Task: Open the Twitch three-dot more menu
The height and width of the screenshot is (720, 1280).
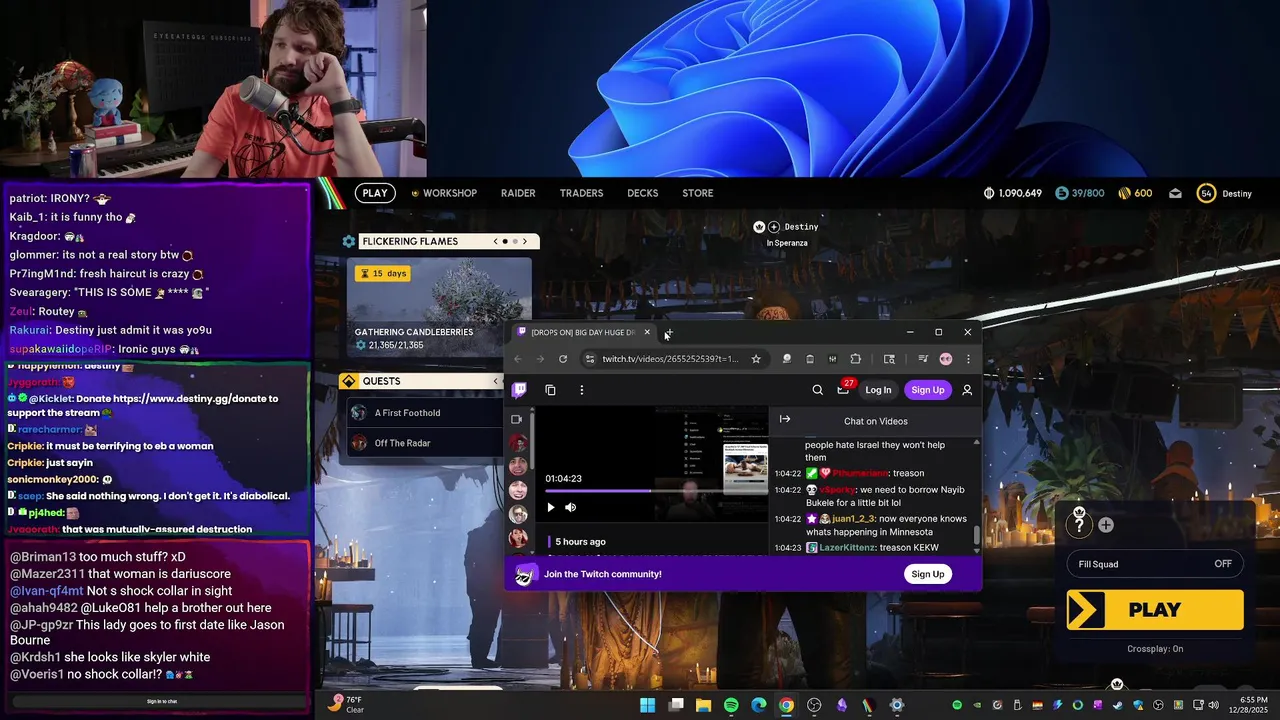Action: 581,390
